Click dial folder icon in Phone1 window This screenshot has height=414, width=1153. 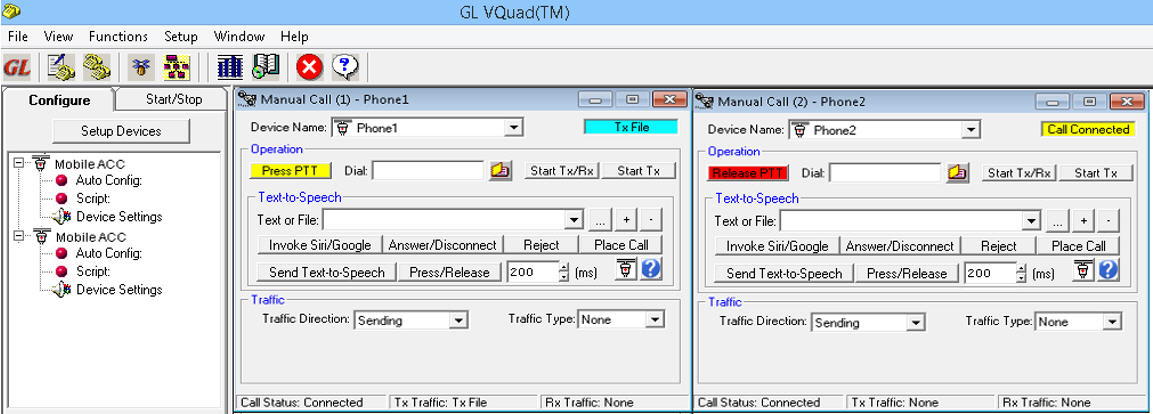(x=501, y=171)
